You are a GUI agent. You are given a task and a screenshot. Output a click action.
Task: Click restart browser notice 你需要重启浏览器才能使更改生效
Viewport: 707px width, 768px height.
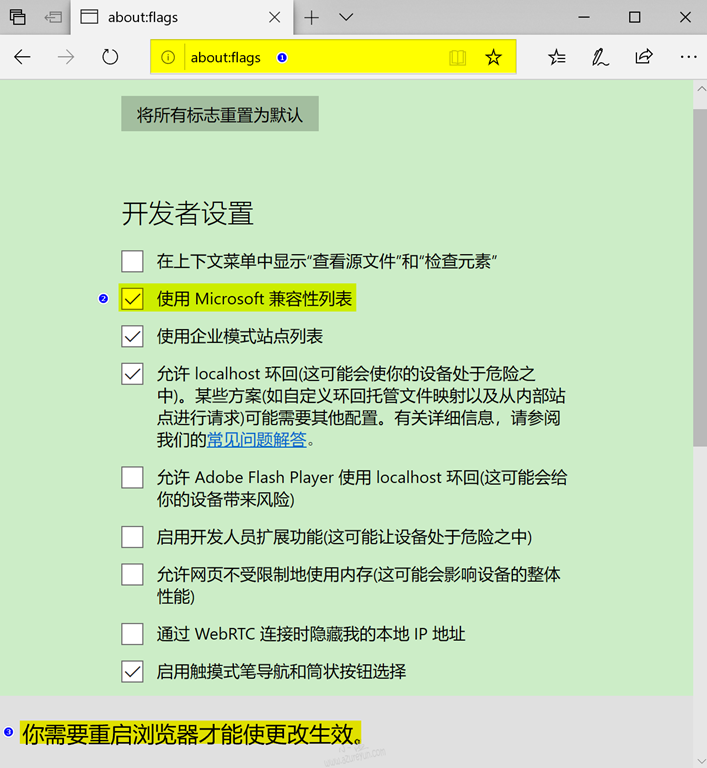191,734
